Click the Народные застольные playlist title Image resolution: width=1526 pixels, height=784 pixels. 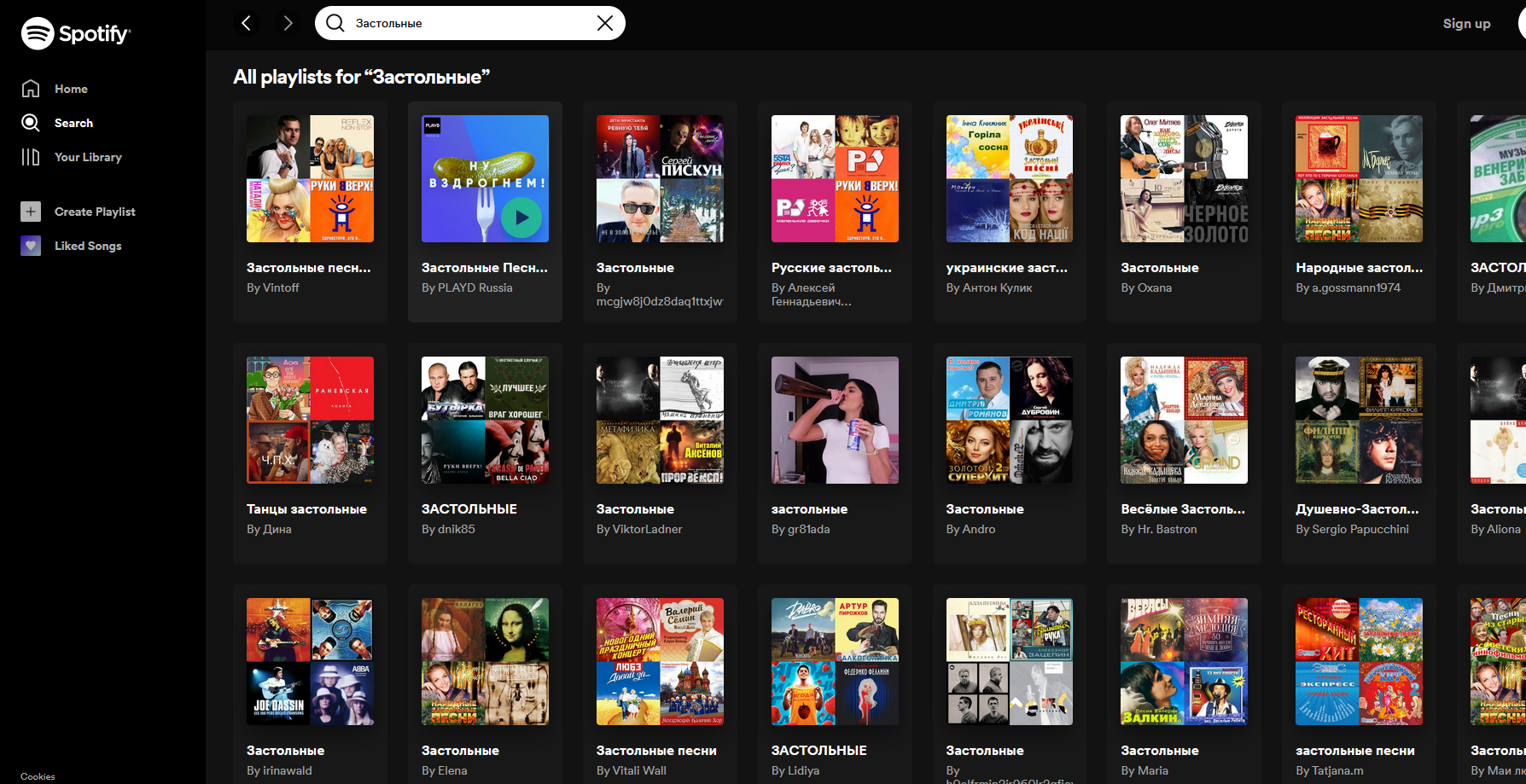(1360, 268)
